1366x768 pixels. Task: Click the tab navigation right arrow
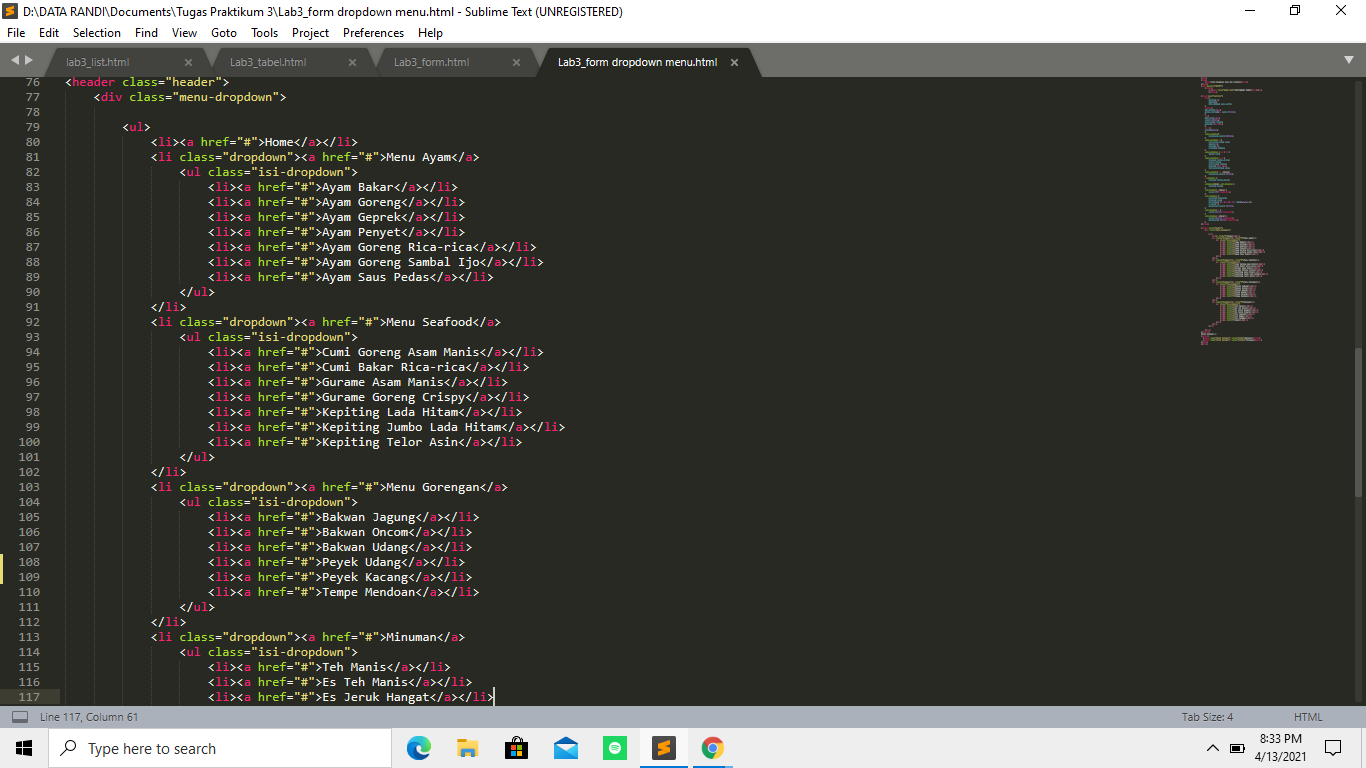point(28,61)
